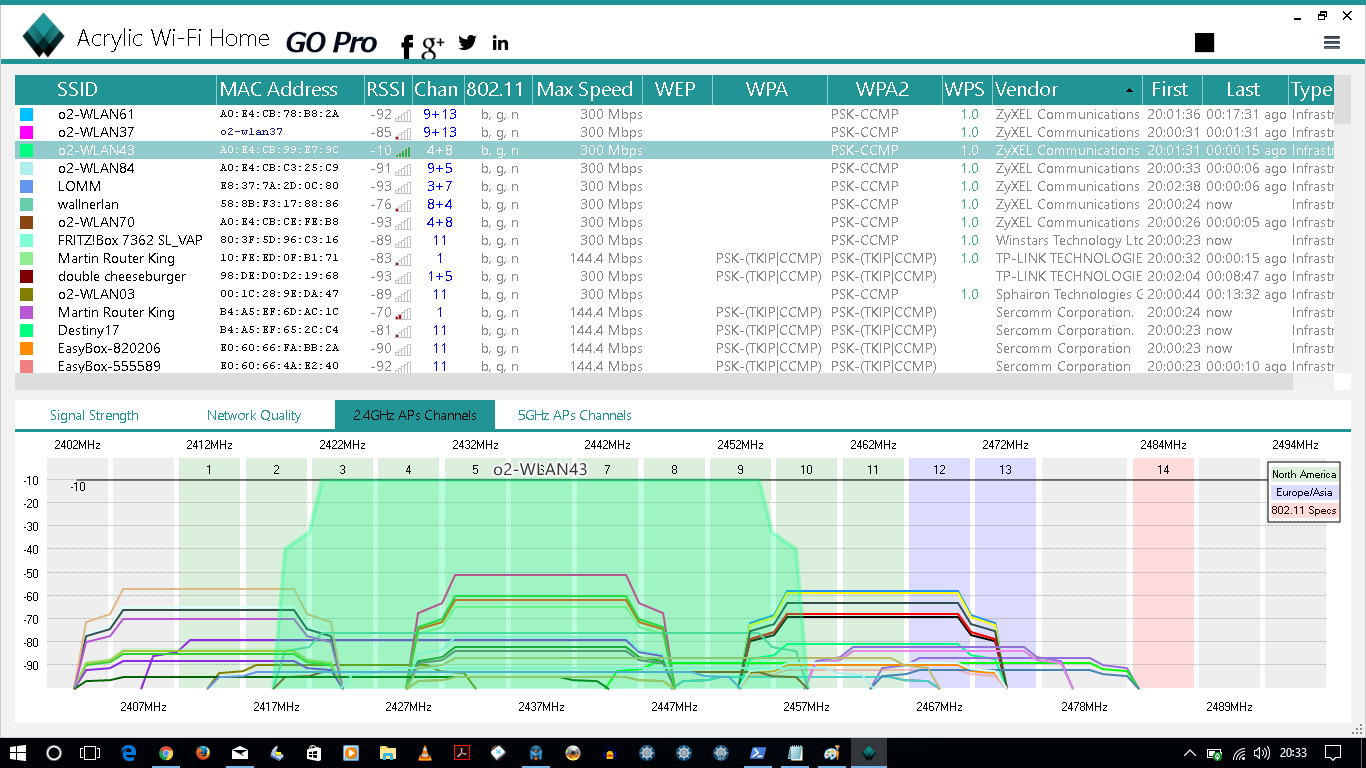Click cyan color swatch of o2-WLAN61

(x=26, y=114)
